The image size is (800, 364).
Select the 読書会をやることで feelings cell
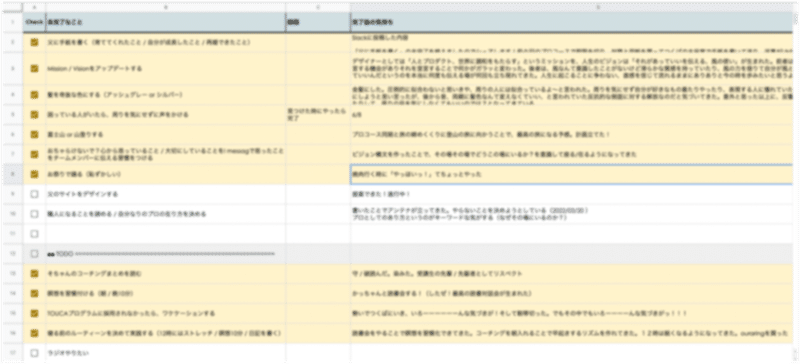pyautogui.click(x=571, y=333)
